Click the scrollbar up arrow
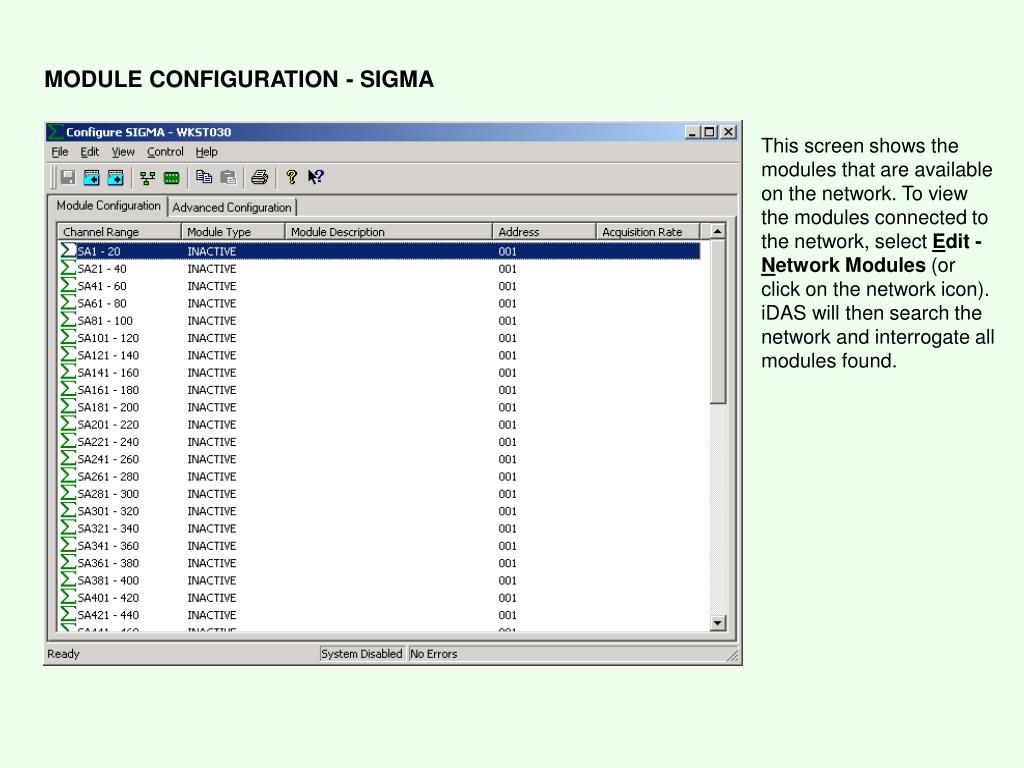 coord(718,231)
